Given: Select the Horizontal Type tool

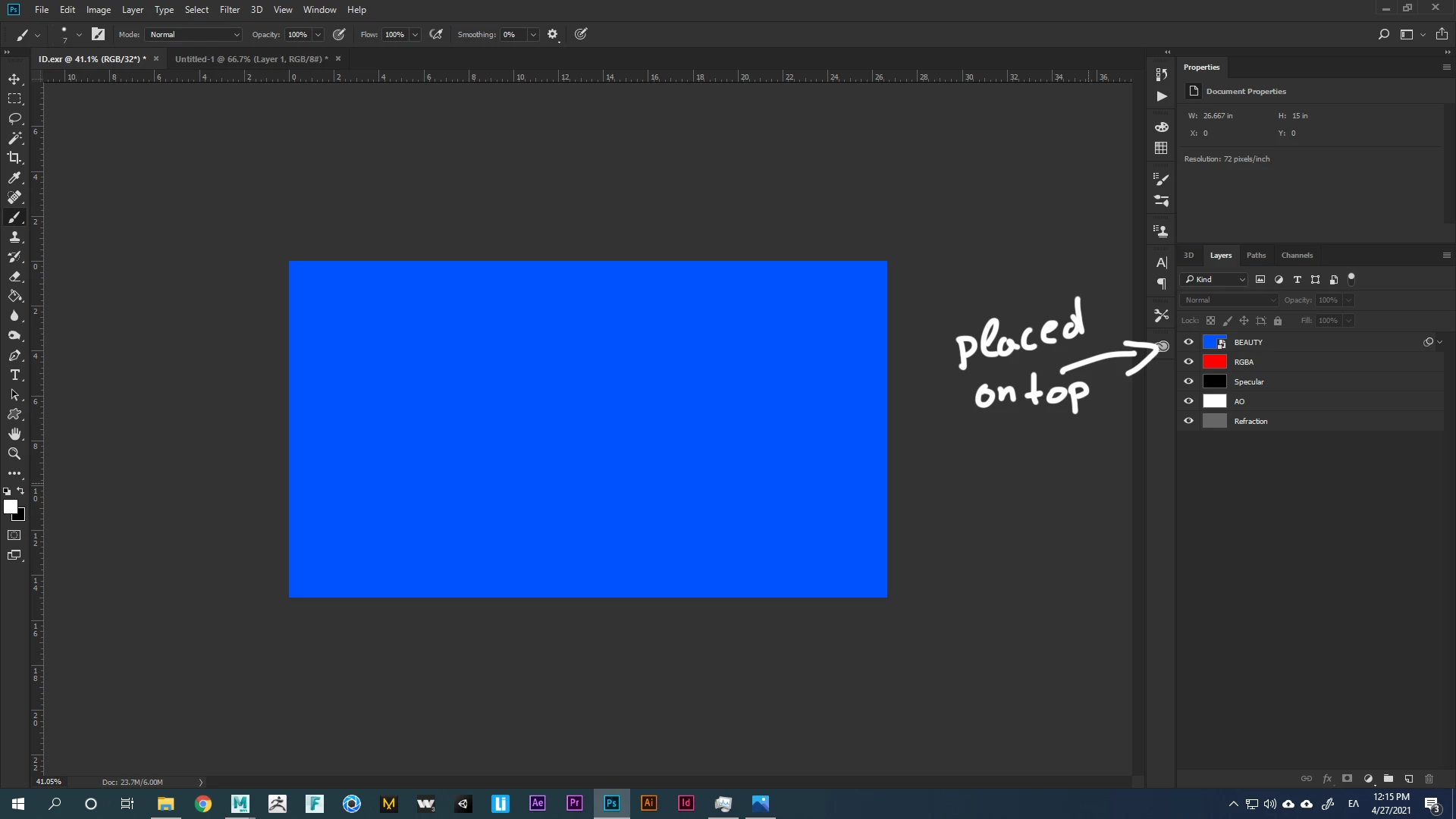Looking at the screenshot, I should pyautogui.click(x=14, y=375).
